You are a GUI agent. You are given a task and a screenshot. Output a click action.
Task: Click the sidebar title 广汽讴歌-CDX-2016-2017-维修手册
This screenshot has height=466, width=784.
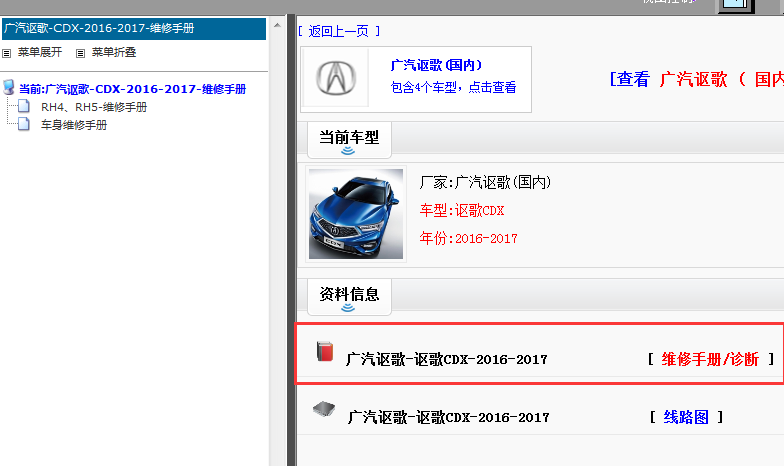(99, 28)
